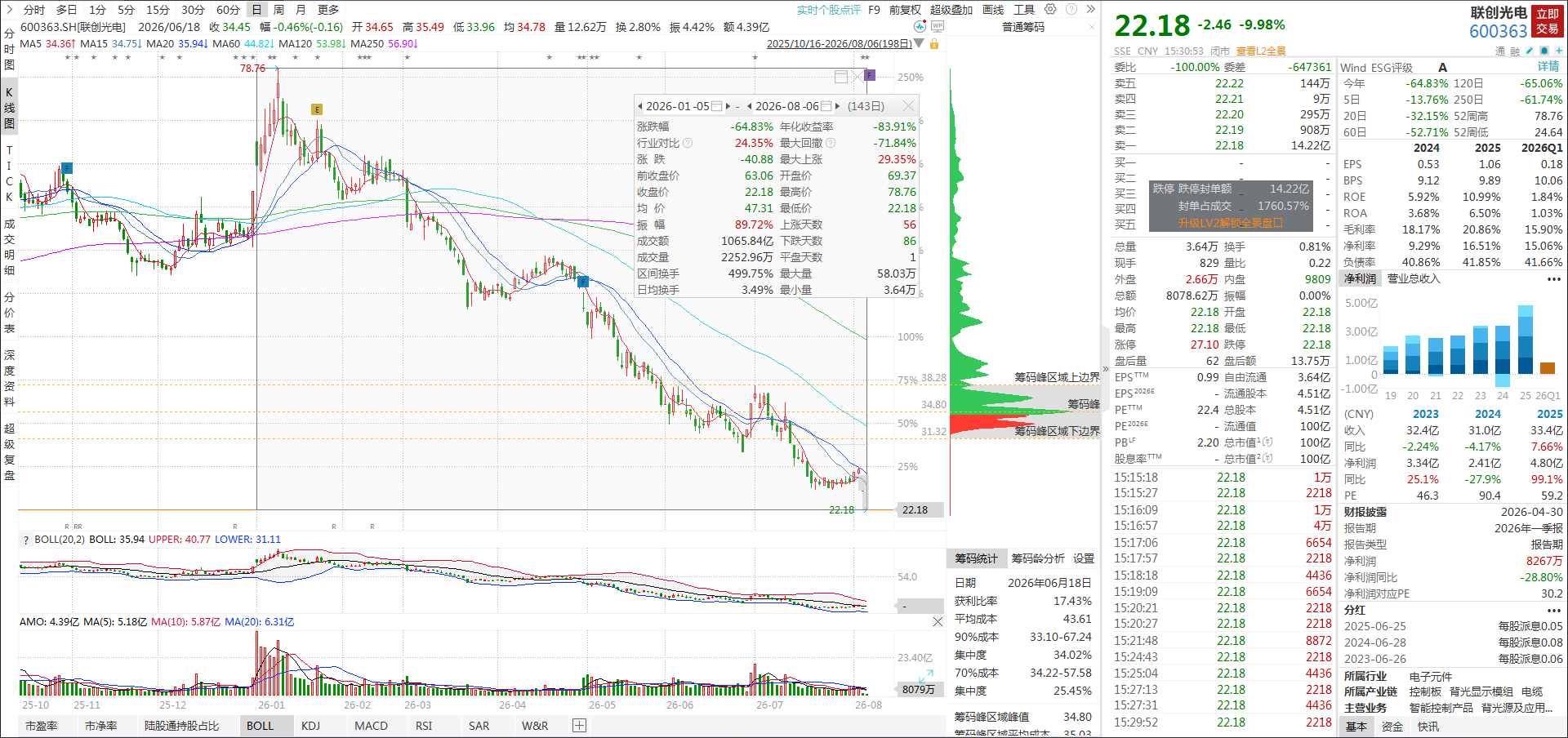Image resolution: width=1568 pixels, height=738 pixels.
Task: Toggle the 日 daily period button
Action: (256, 10)
